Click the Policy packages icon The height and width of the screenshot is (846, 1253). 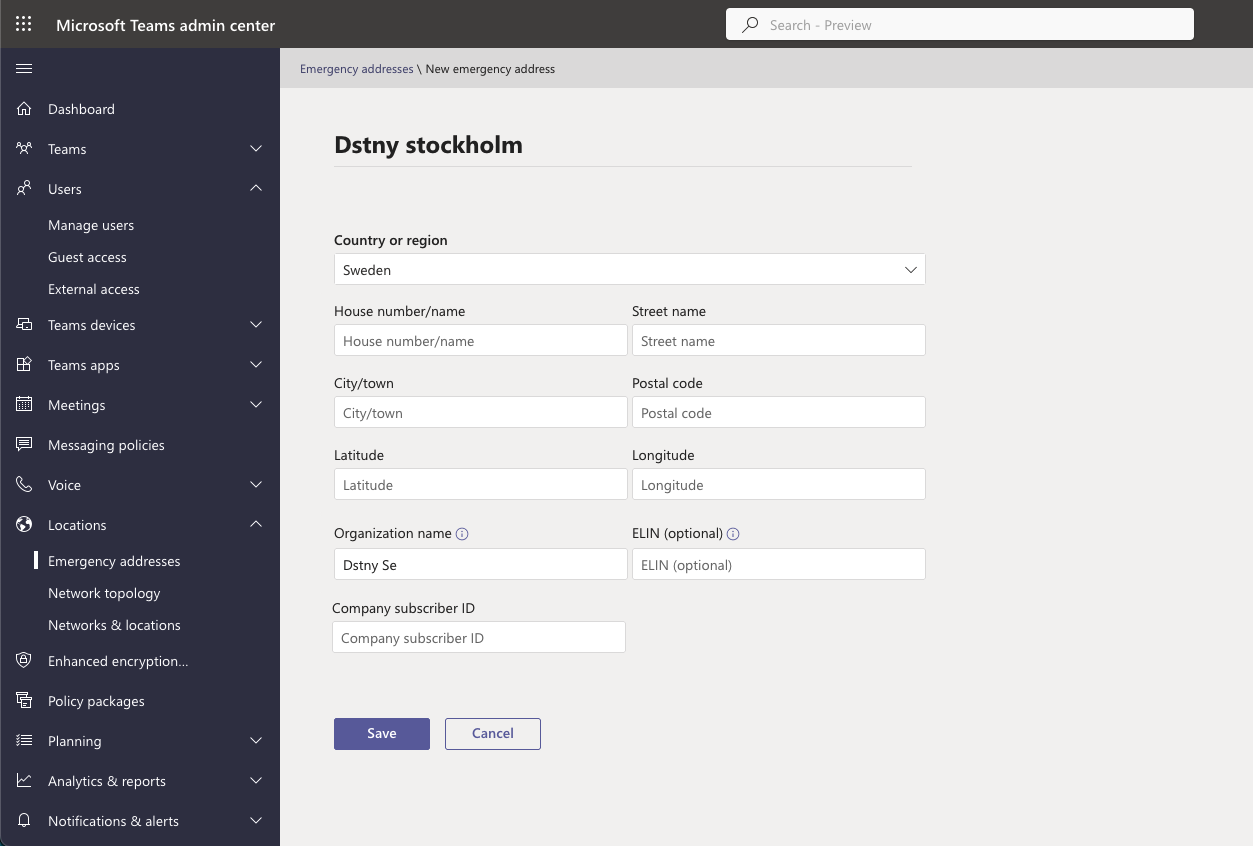click(x=24, y=701)
